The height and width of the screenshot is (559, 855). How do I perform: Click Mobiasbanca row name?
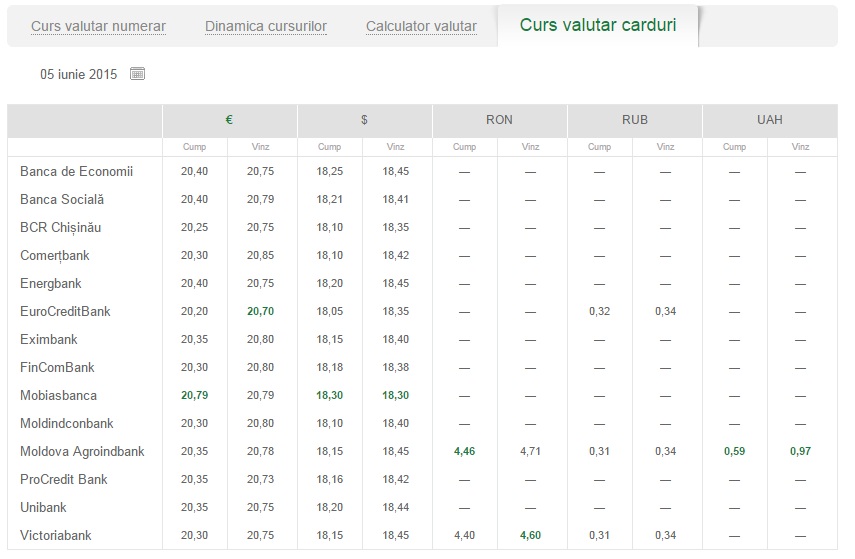click(x=58, y=395)
